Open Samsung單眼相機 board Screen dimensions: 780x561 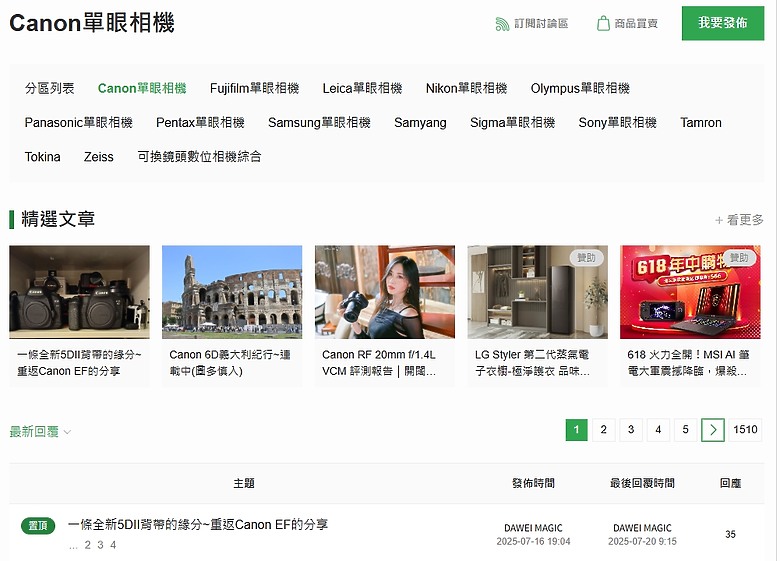tap(319, 122)
